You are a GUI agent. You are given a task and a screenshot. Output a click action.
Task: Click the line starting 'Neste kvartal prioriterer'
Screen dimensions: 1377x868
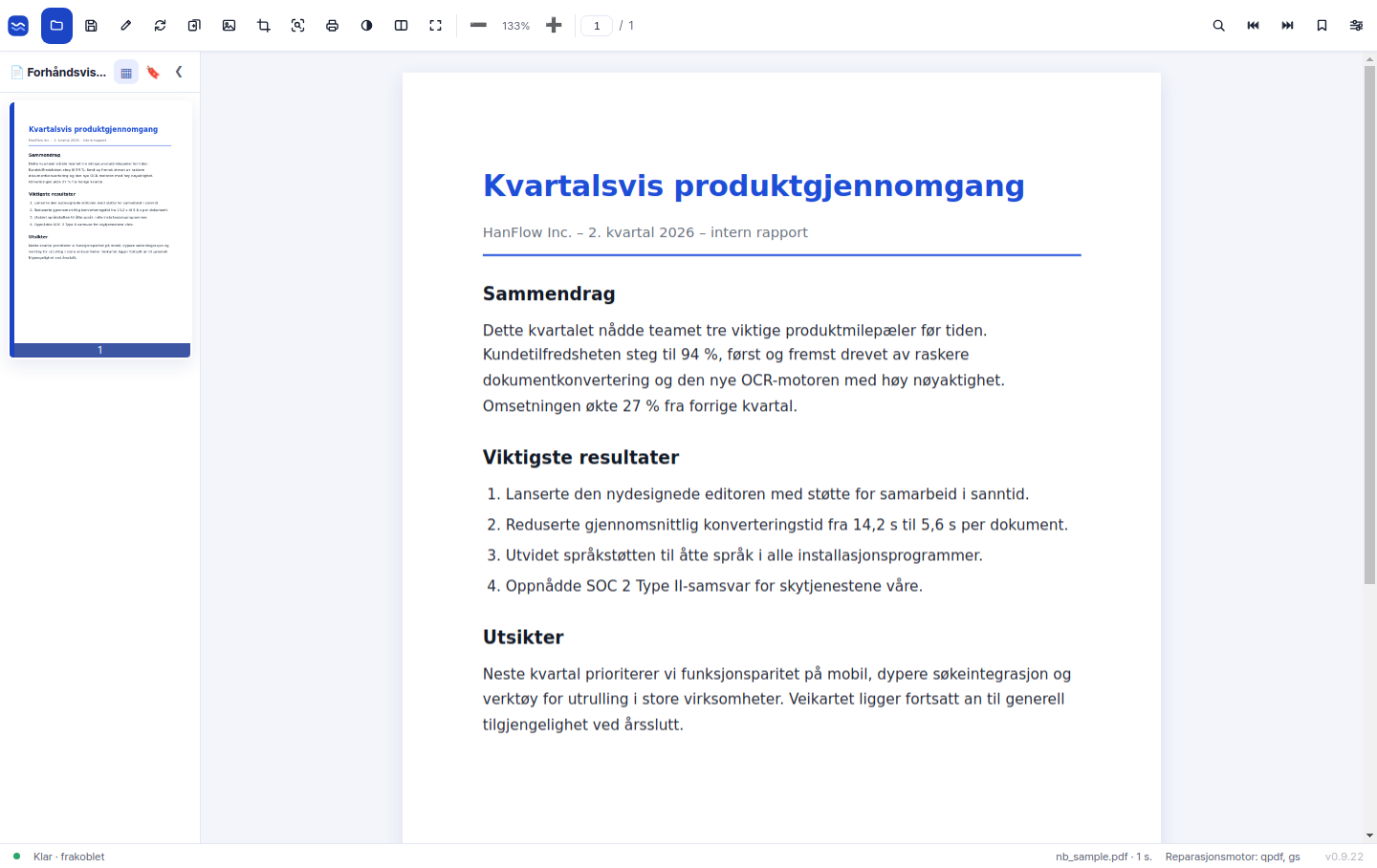pyautogui.click(x=776, y=674)
